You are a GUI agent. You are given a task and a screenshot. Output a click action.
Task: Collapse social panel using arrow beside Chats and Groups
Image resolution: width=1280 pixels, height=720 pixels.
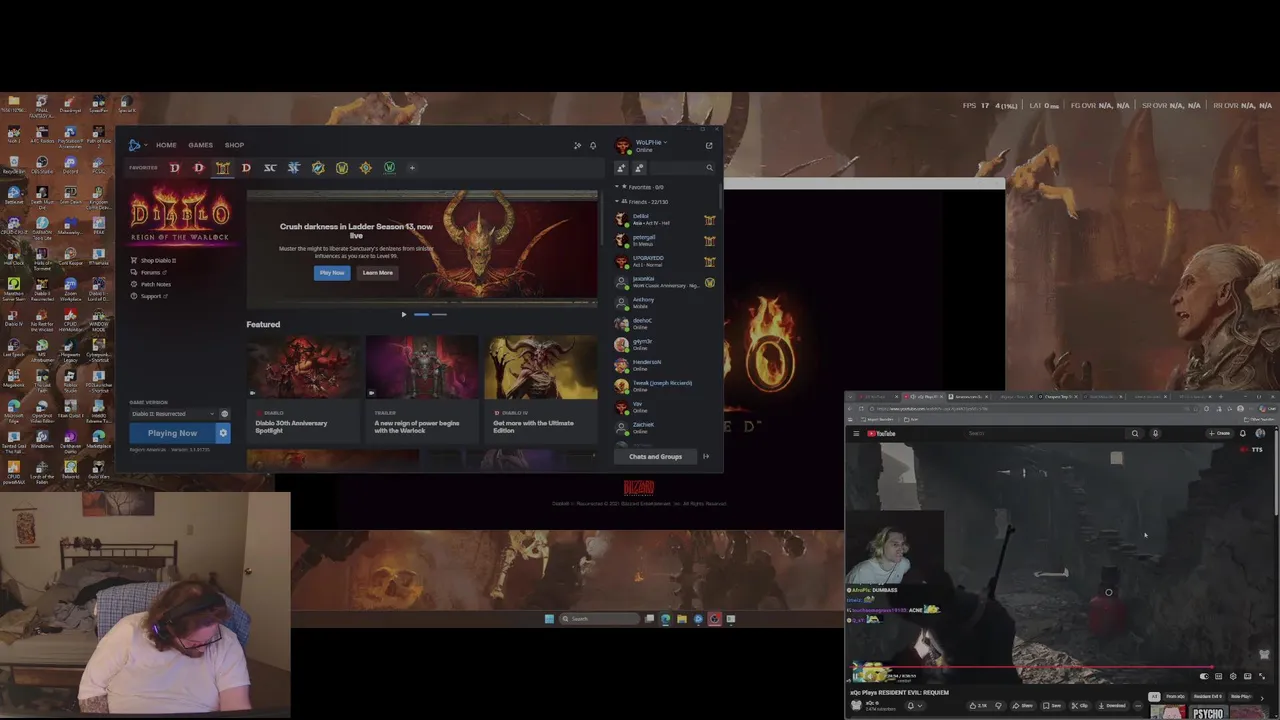(706, 457)
